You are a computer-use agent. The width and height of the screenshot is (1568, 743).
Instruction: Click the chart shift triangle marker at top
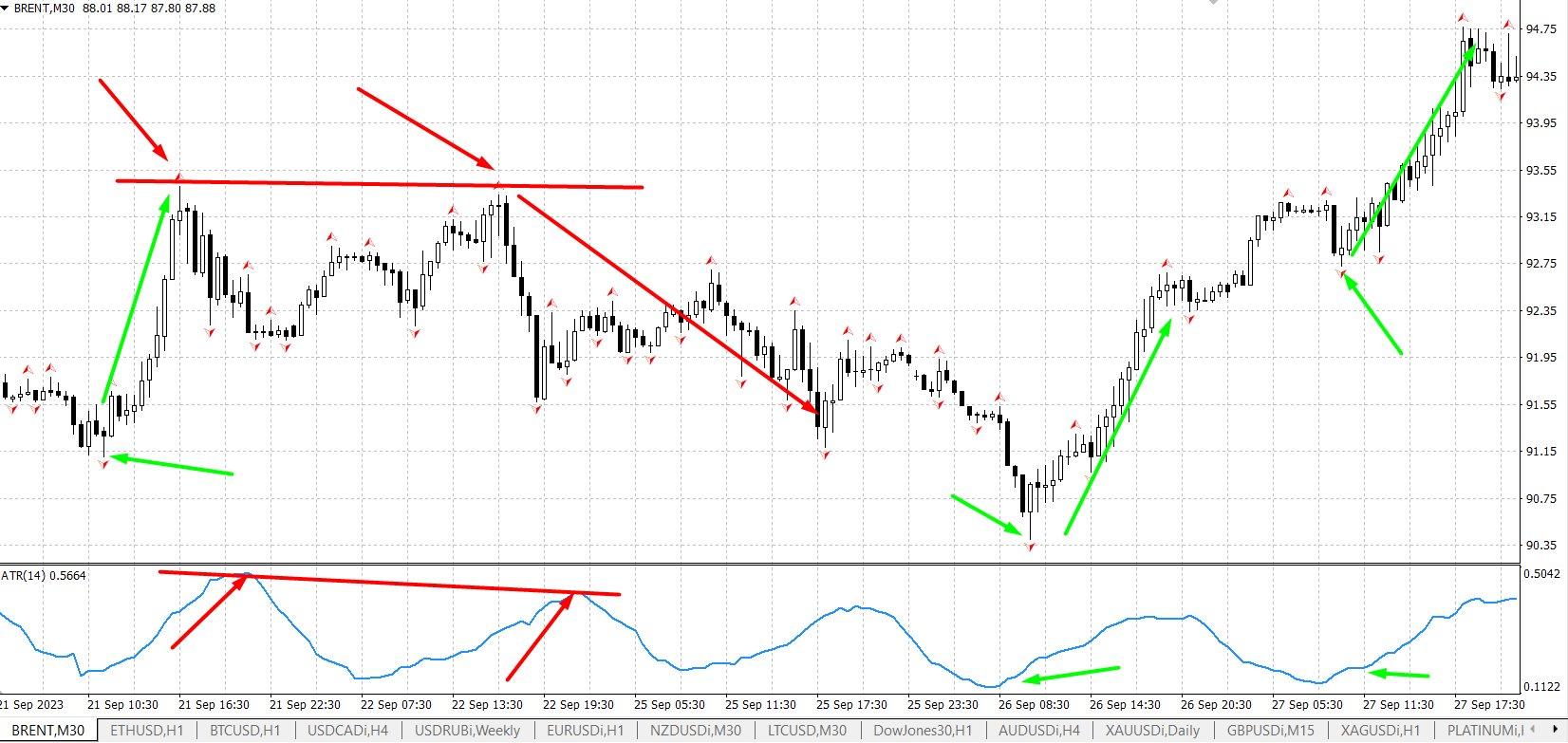click(x=1211, y=3)
